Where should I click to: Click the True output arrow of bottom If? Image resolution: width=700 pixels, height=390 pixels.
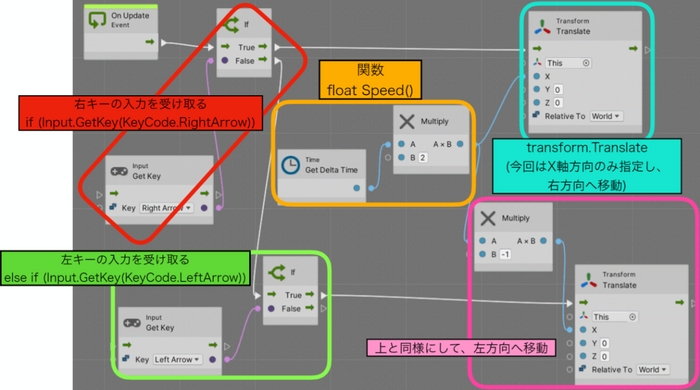(309, 294)
